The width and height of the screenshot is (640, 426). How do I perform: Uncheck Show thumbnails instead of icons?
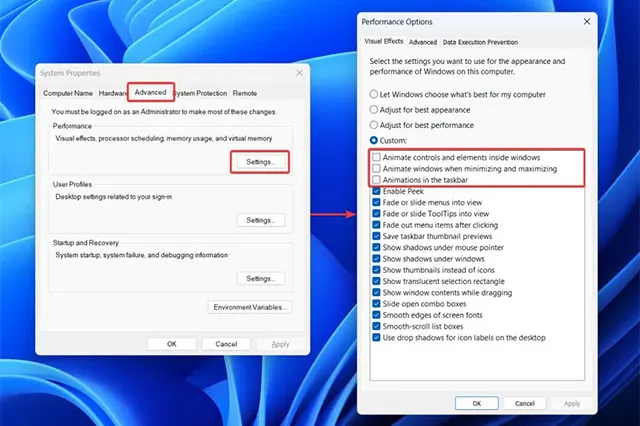(376, 270)
